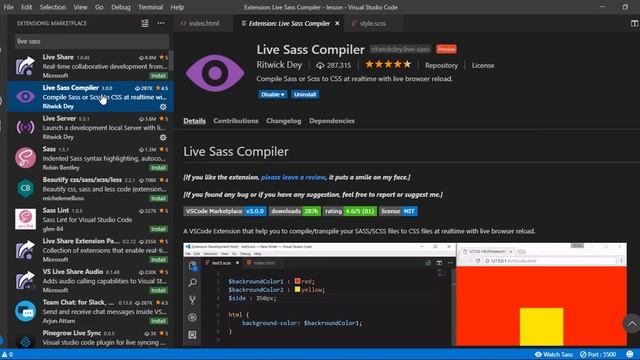Open the Disable dropdown button

point(272,94)
